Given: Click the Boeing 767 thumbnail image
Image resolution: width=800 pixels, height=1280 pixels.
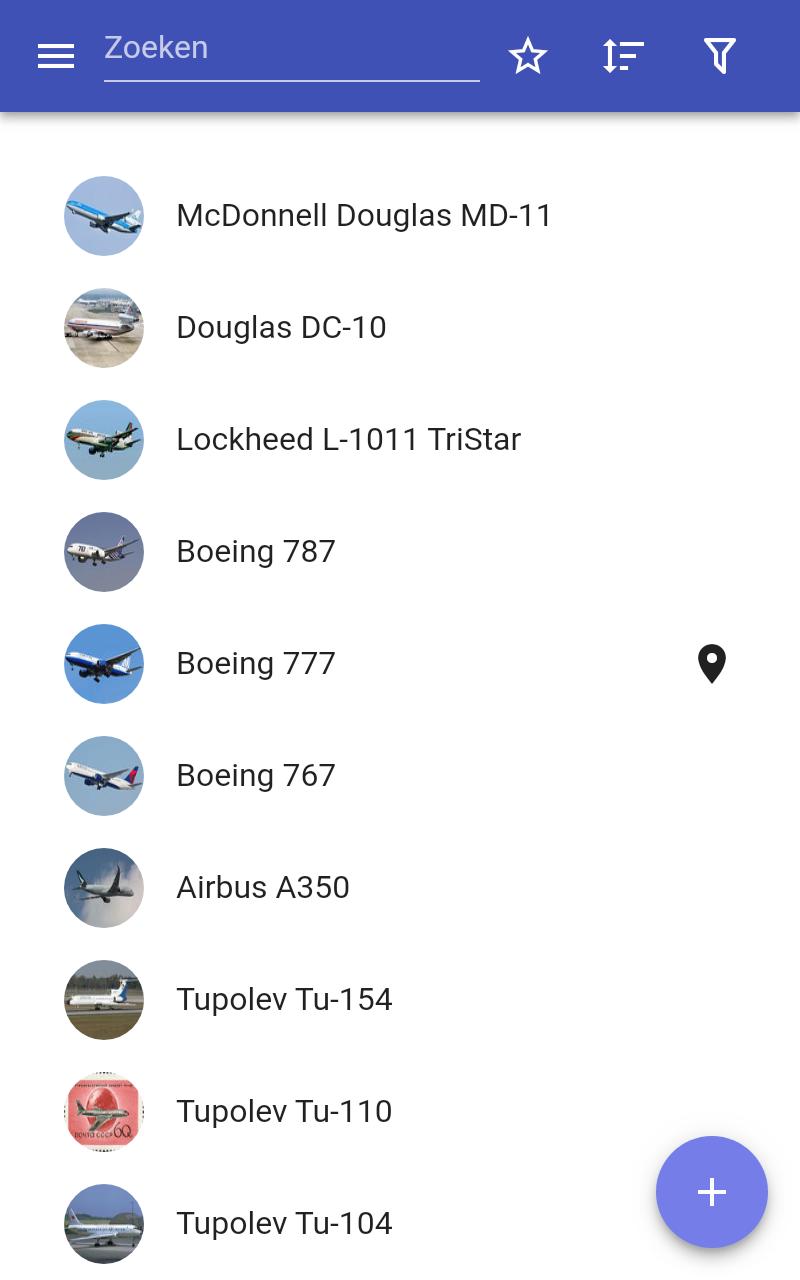Looking at the screenshot, I should (x=104, y=776).
